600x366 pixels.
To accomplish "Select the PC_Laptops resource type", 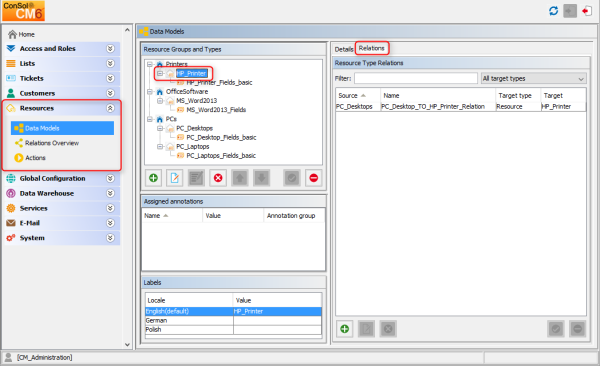I will coord(192,147).
